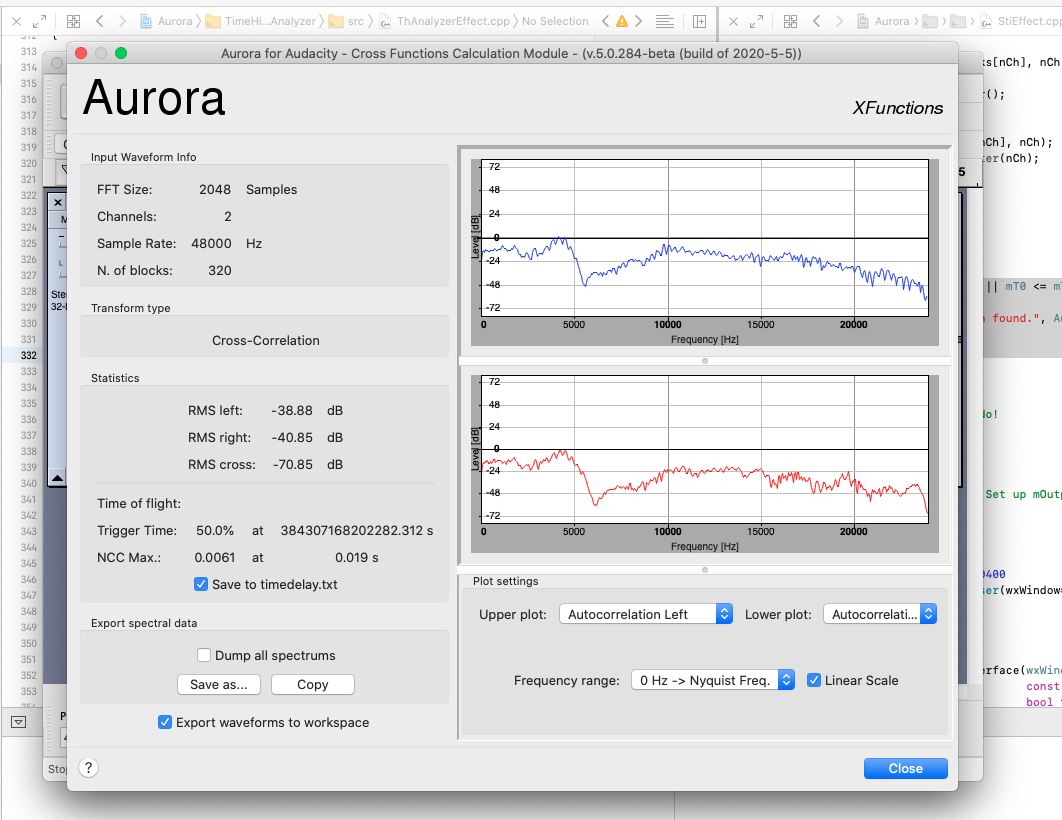Click the NCC Max value 0.0061
This screenshot has height=820, width=1062.
(x=215, y=557)
